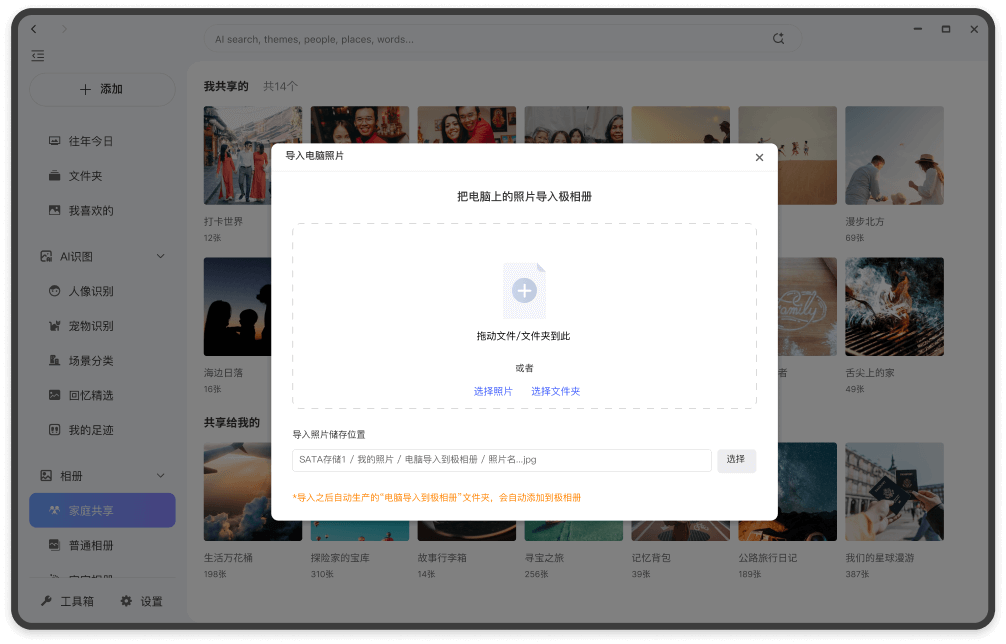This screenshot has height=644, width=1006.
Task: Close the 导入电脑照片 dialog
Action: click(x=759, y=157)
